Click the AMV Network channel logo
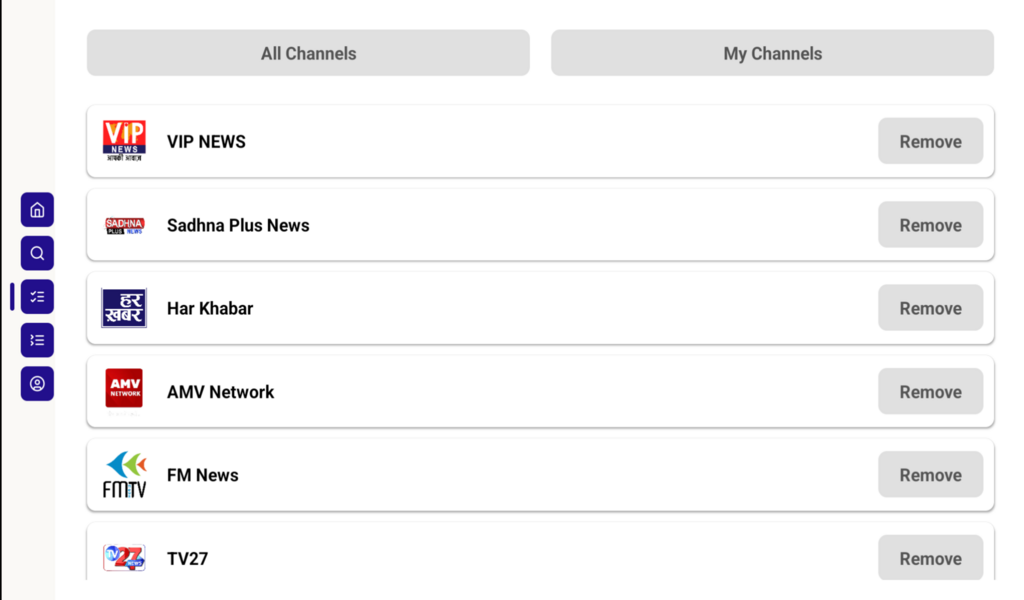This screenshot has height=600, width=1024. coord(124,391)
